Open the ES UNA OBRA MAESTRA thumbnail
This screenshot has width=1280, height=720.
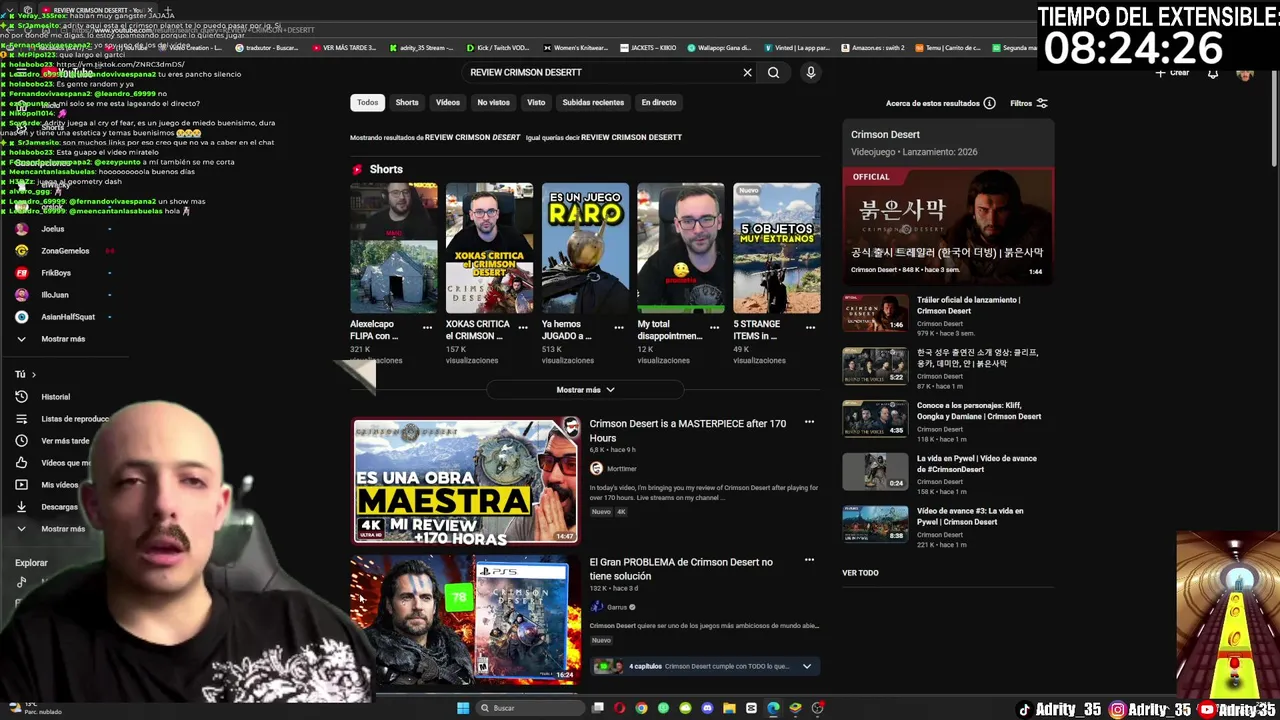(x=465, y=481)
